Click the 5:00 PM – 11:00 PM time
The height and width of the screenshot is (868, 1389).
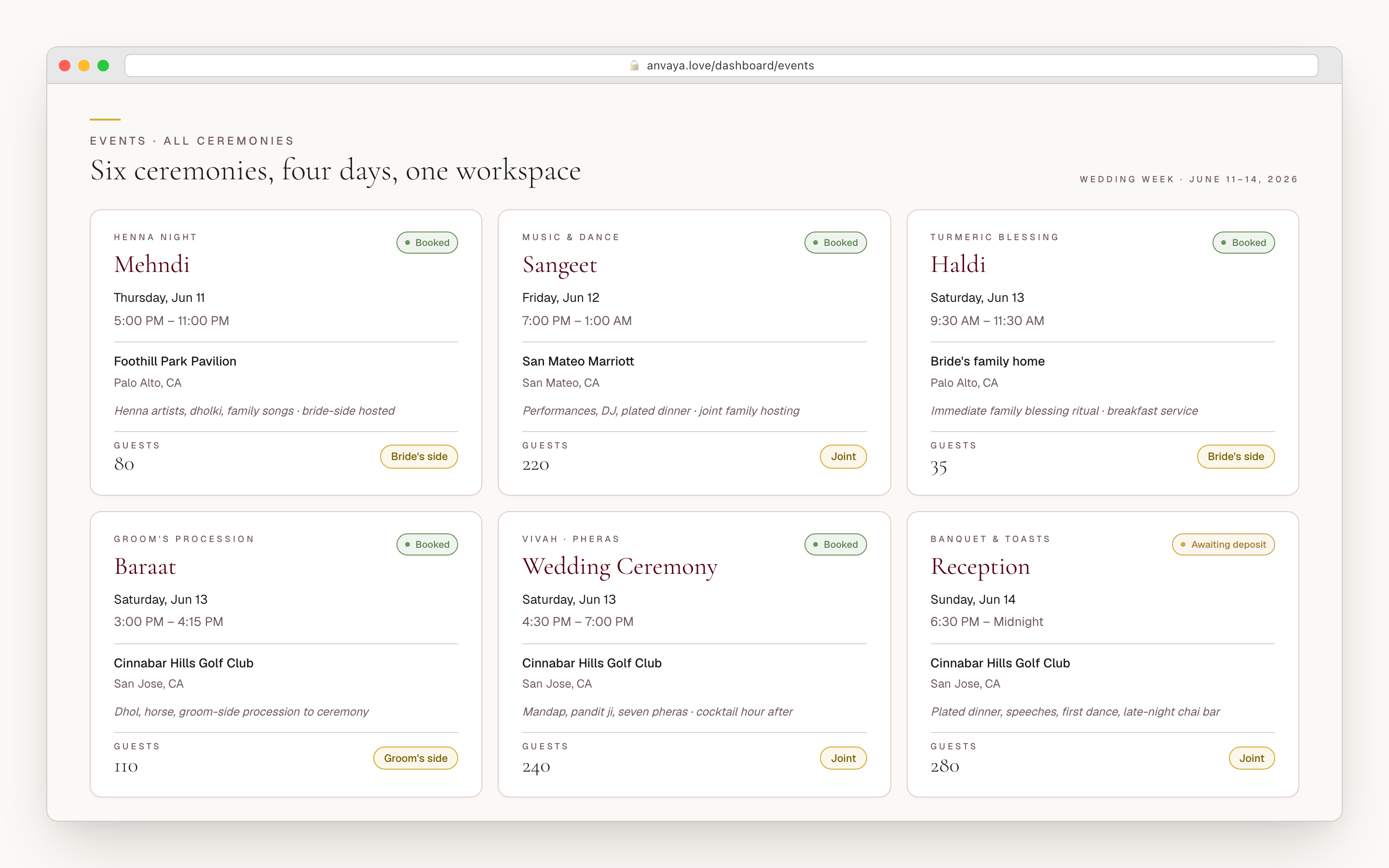[x=172, y=320]
